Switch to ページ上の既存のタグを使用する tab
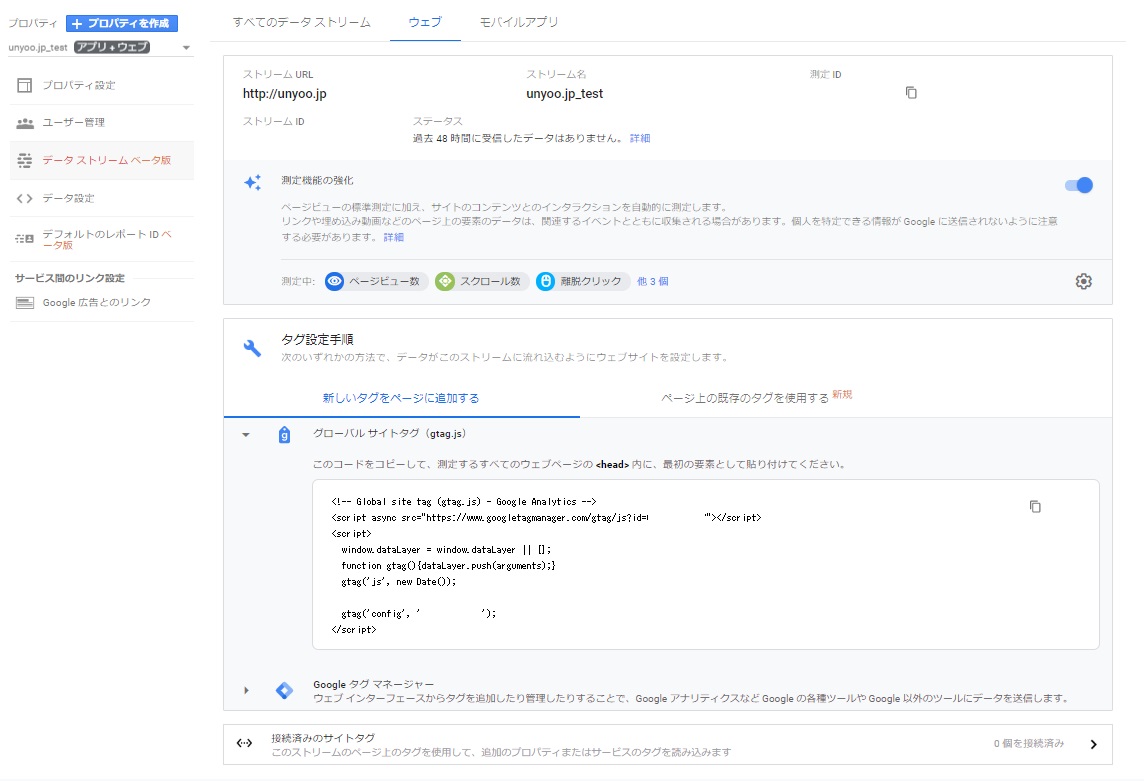 pos(745,398)
